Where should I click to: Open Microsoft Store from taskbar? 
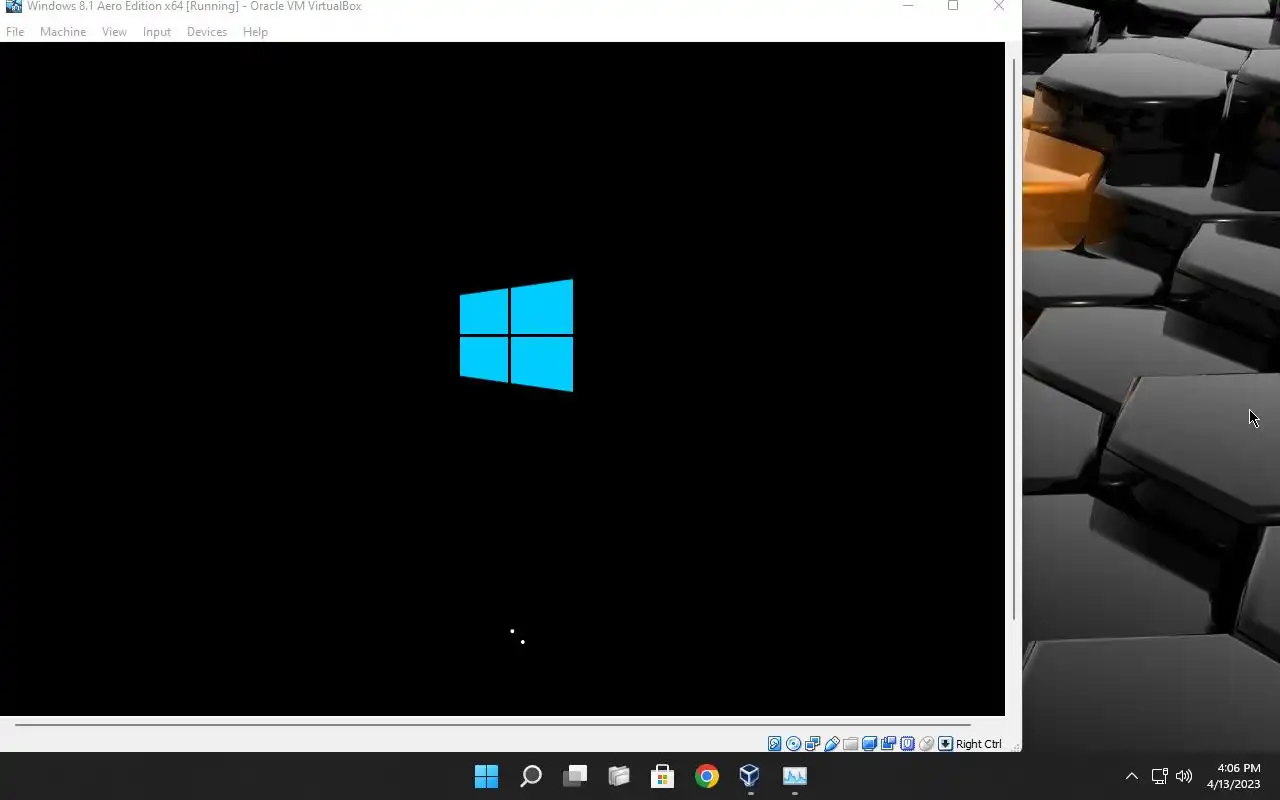tap(662, 776)
